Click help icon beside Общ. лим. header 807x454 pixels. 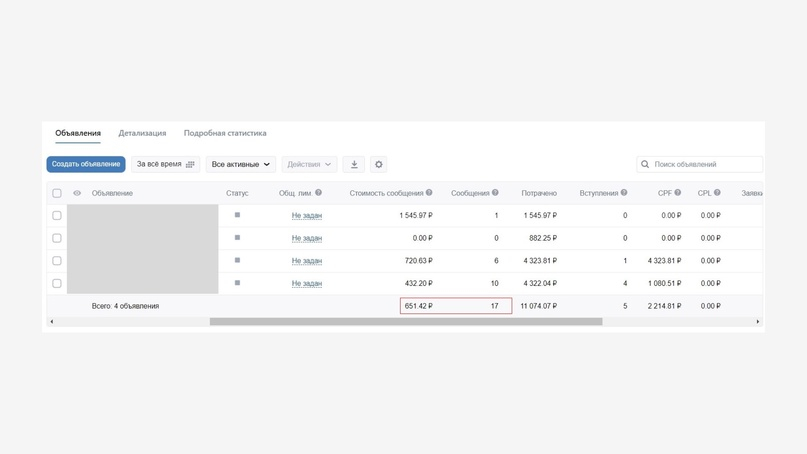click(x=319, y=193)
